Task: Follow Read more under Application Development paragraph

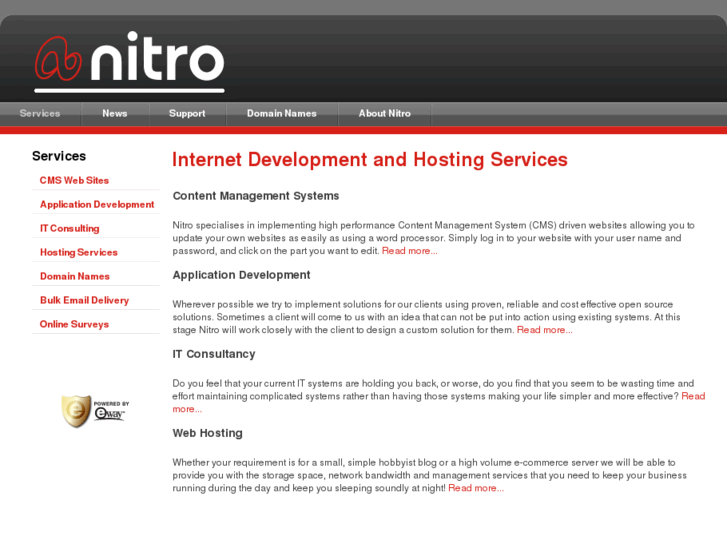Action: pyautogui.click(x=544, y=330)
